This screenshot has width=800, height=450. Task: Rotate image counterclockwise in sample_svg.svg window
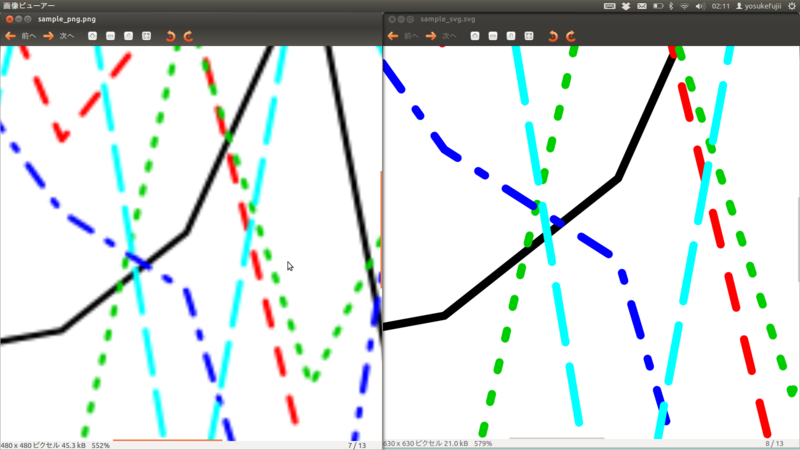(553, 36)
